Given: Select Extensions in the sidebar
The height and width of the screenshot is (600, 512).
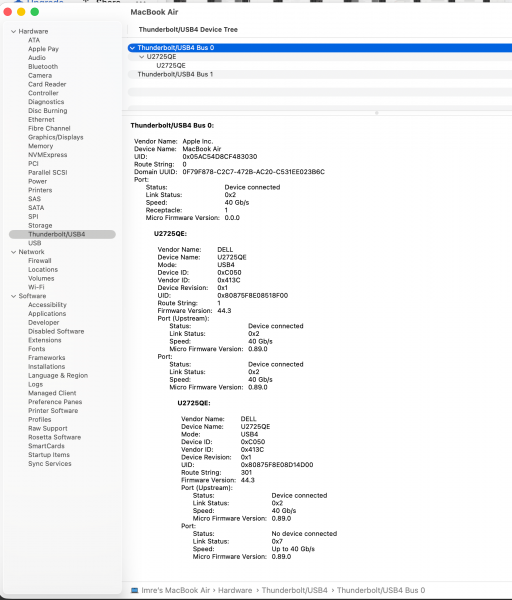Looking at the screenshot, I should point(44,340).
